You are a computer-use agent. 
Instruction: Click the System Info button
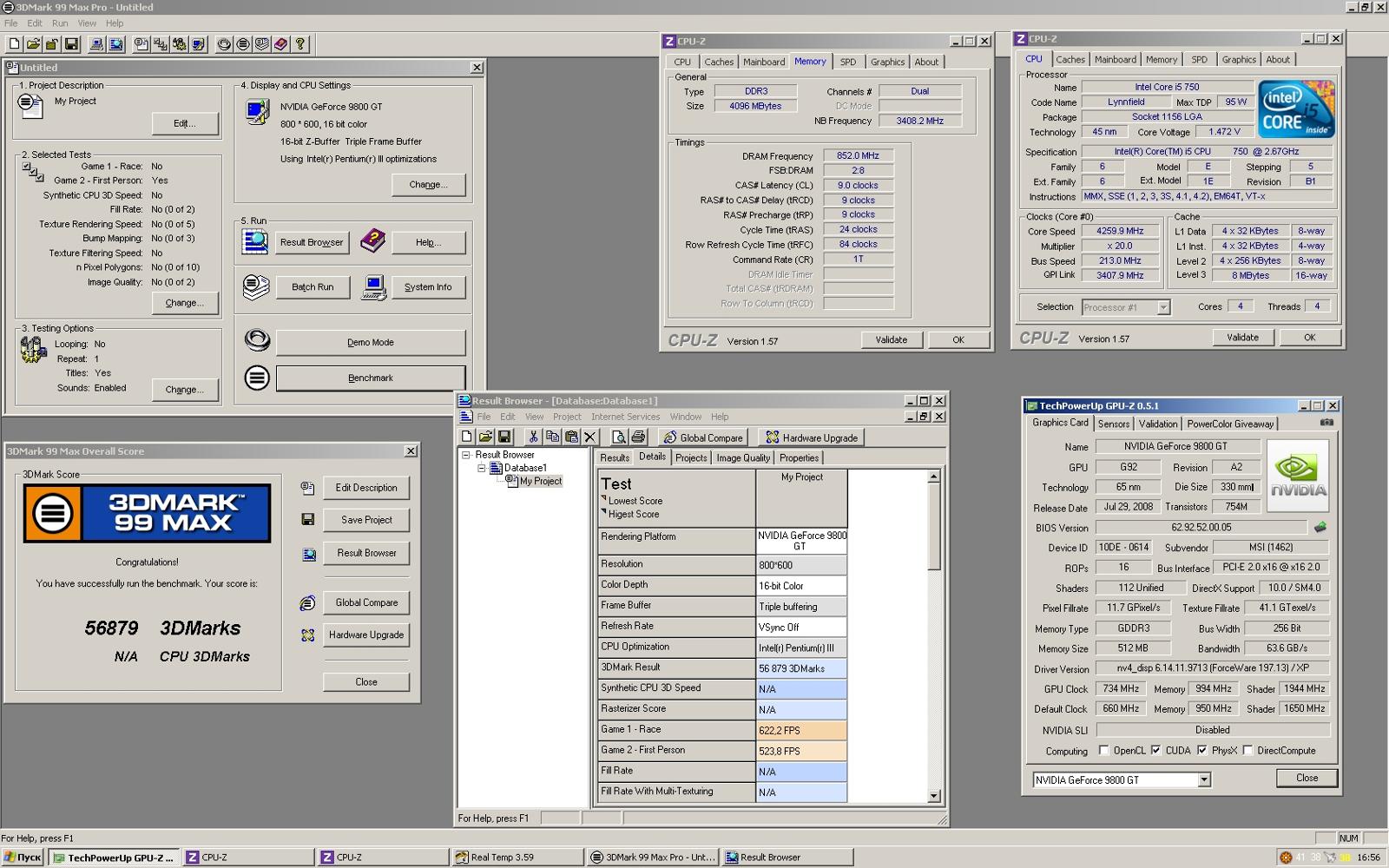click(428, 286)
